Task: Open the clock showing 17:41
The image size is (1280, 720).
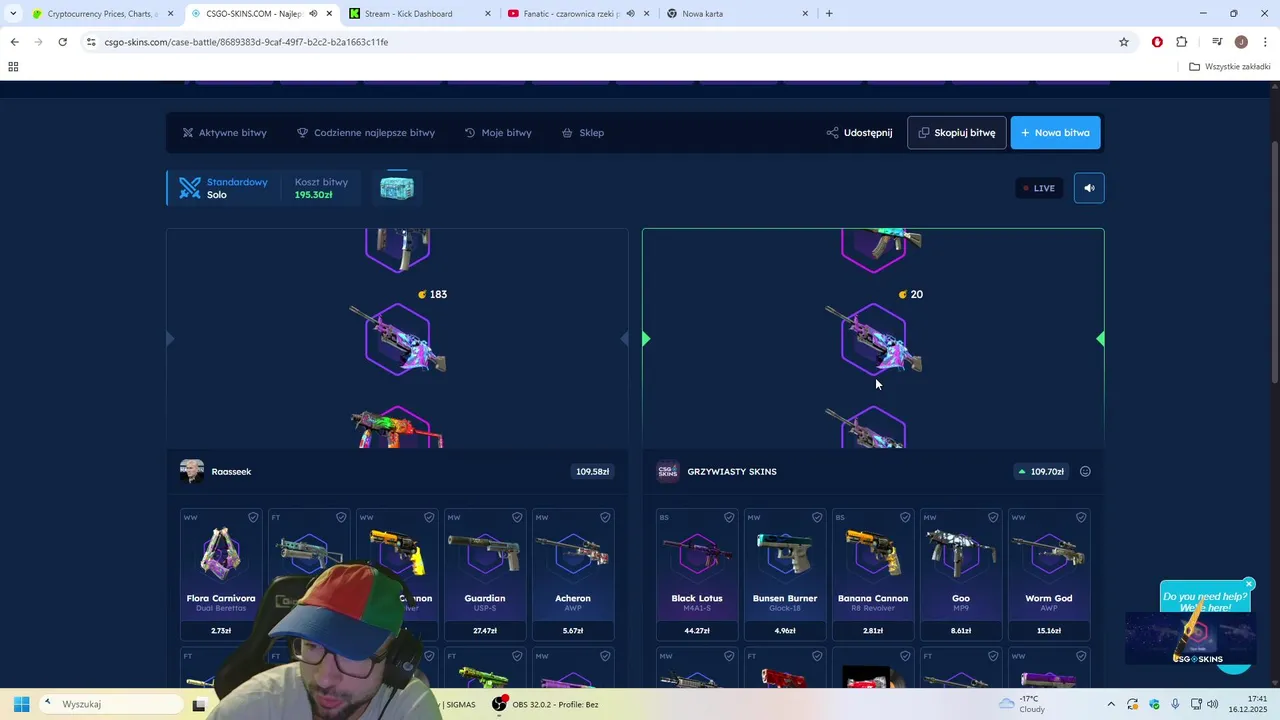Action: [x=1247, y=704]
